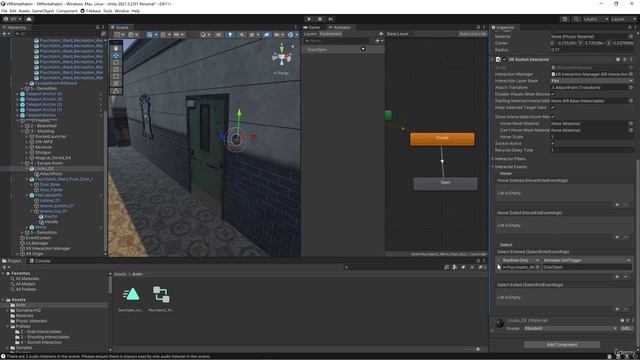The height and width of the screenshot is (360, 640).
Task: Open XR Socket Interactor preset icon
Action: point(625,60)
